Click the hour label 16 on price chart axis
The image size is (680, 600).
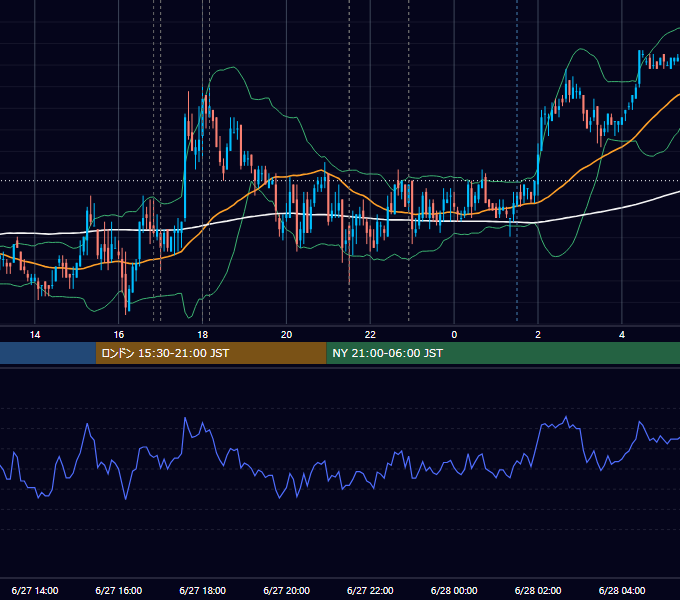pos(118,335)
